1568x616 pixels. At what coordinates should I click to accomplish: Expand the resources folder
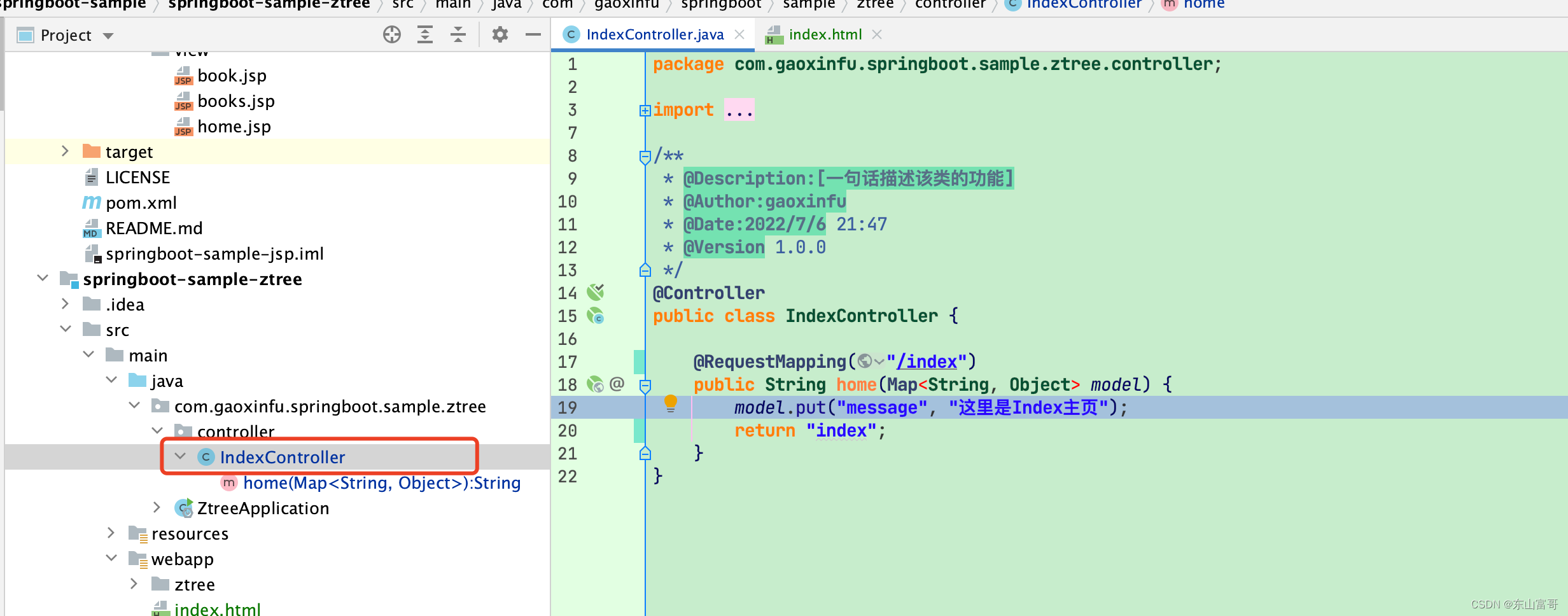[111, 533]
